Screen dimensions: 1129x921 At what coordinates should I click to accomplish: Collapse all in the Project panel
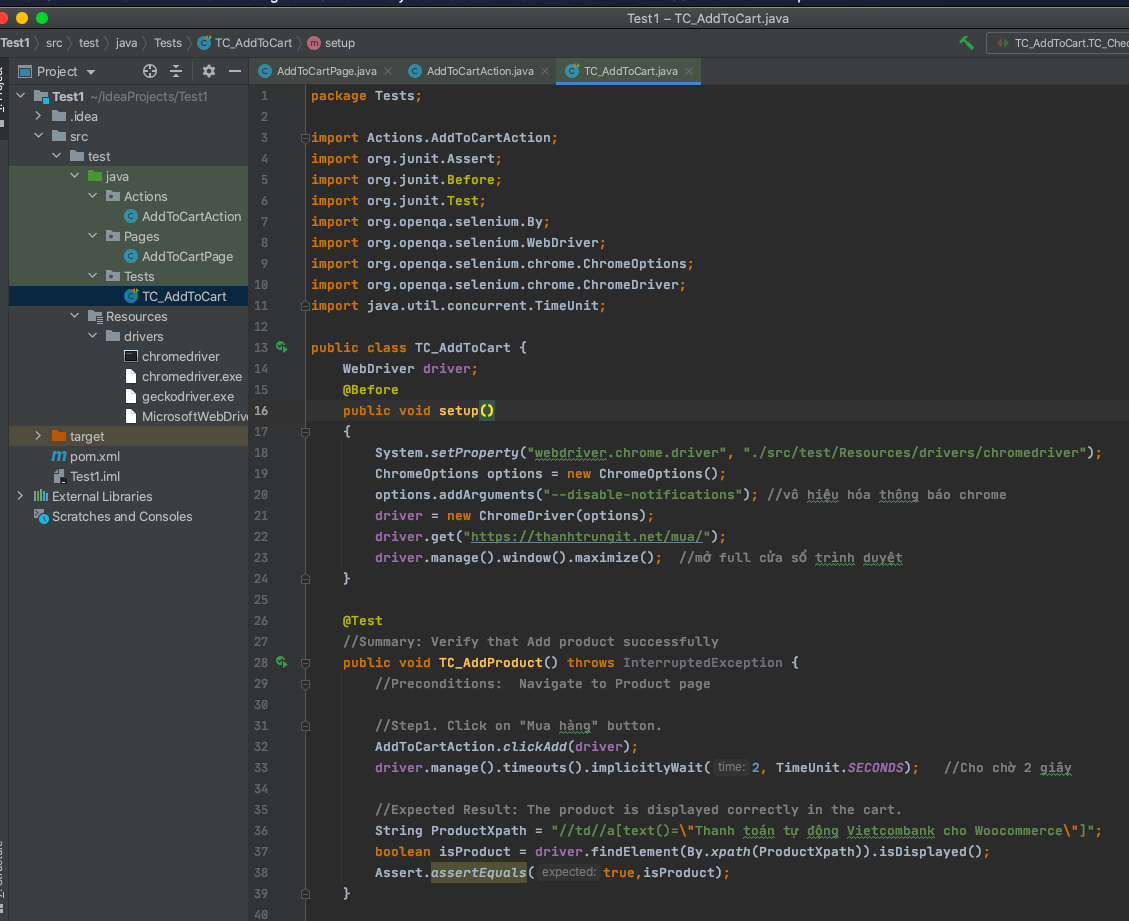176,71
